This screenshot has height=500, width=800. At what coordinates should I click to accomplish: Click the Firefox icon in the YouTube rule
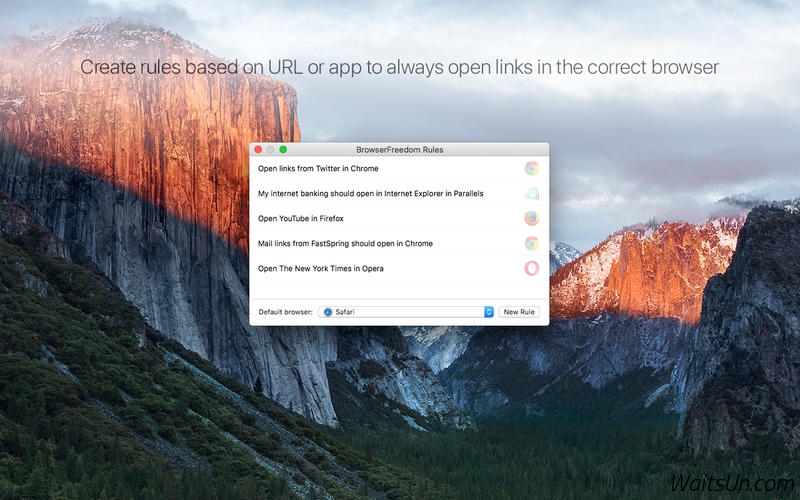point(532,218)
